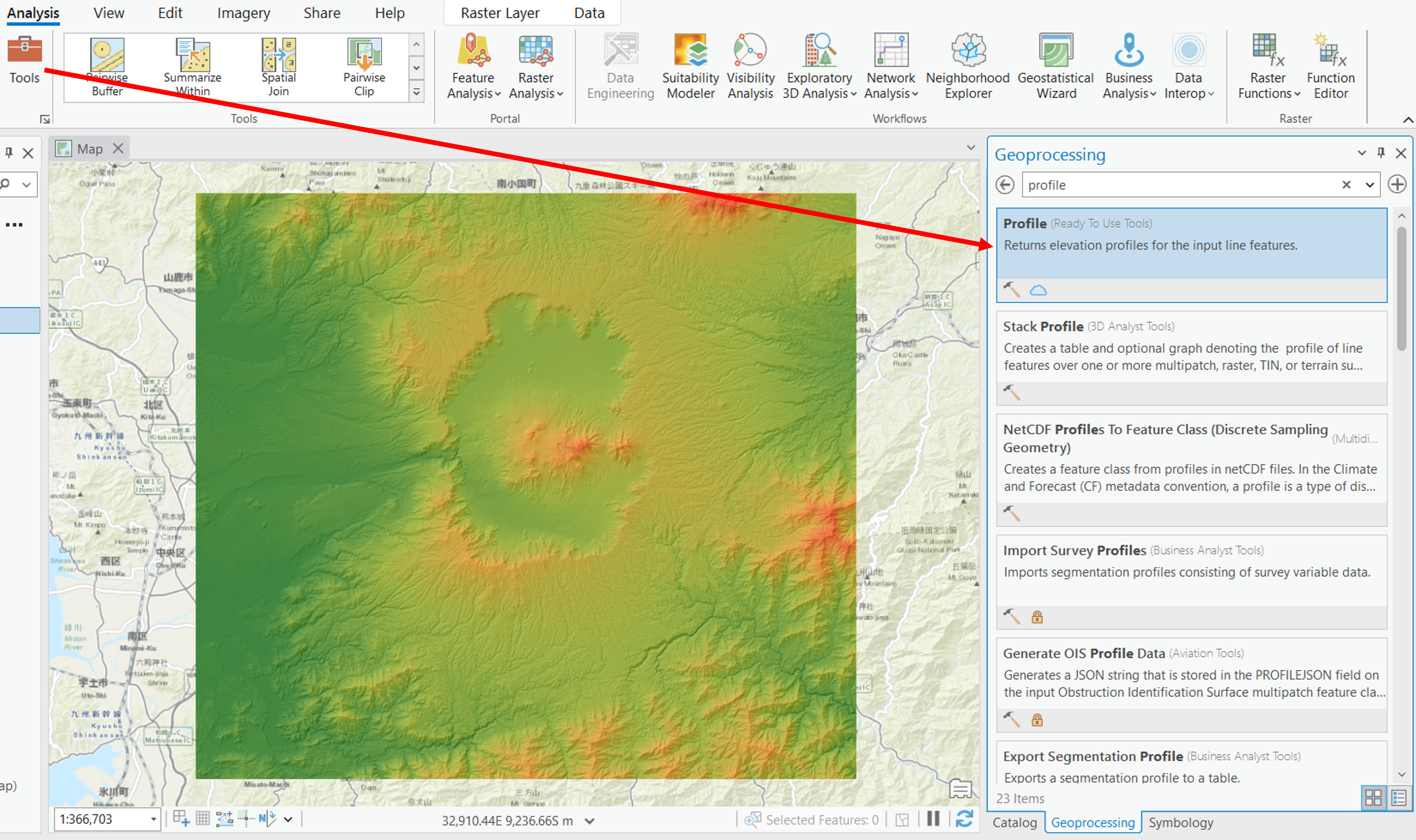Open the map scale dropdown
The height and width of the screenshot is (840, 1416).
tap(153, 819)
